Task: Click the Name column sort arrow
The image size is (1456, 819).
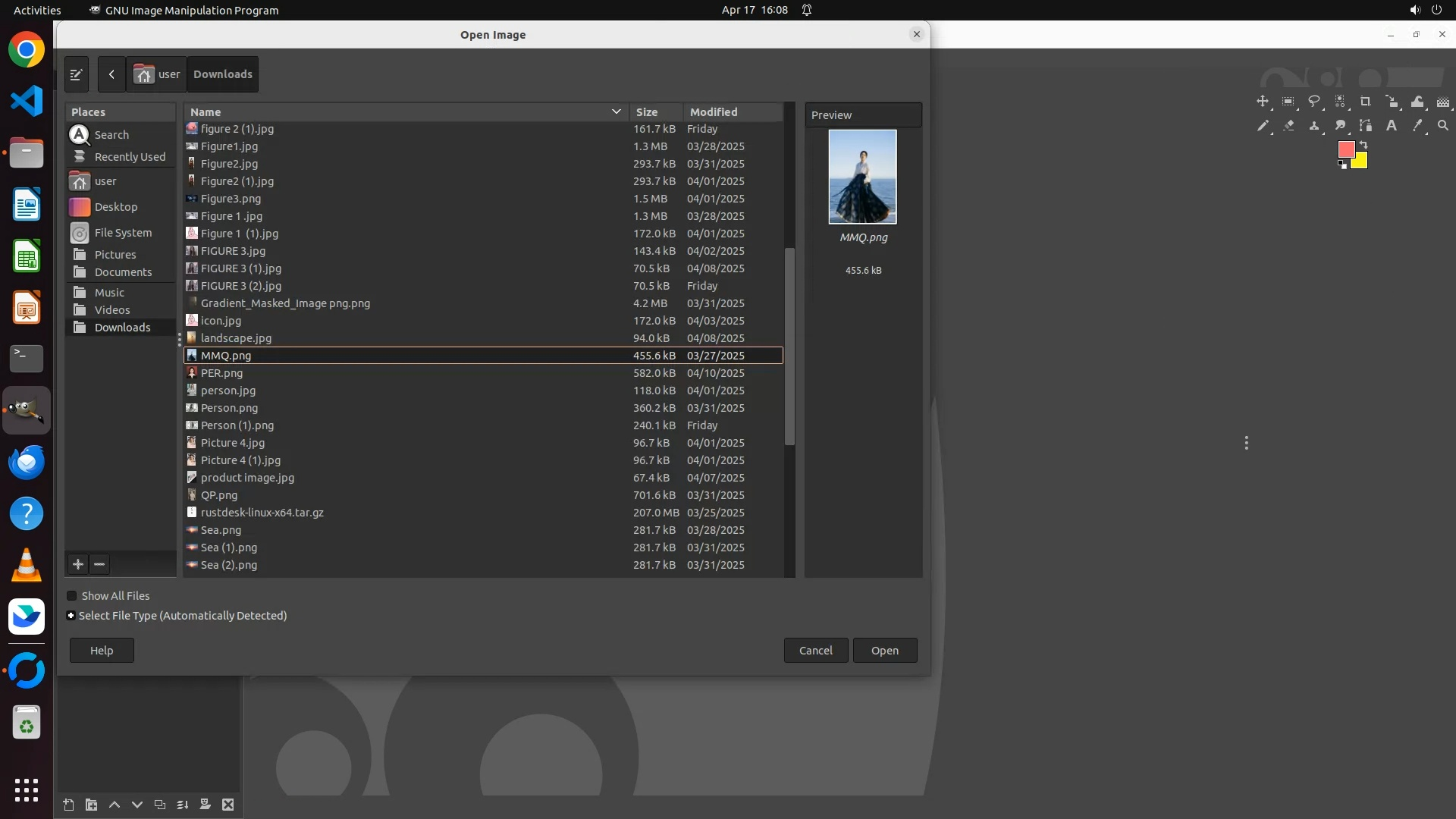Action: [616, 111]
